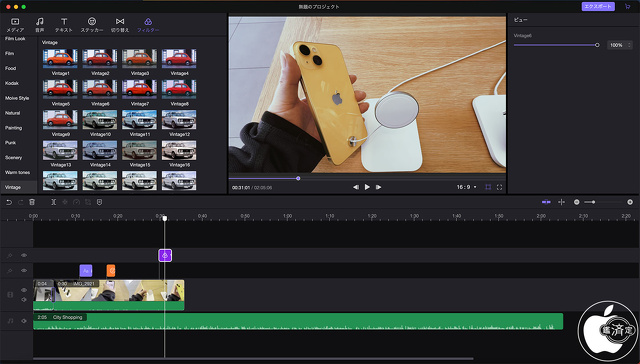Mute the City Shopping music track
Image resolution: width=640 pixels, height=364 pixels.
pos(24,321)
